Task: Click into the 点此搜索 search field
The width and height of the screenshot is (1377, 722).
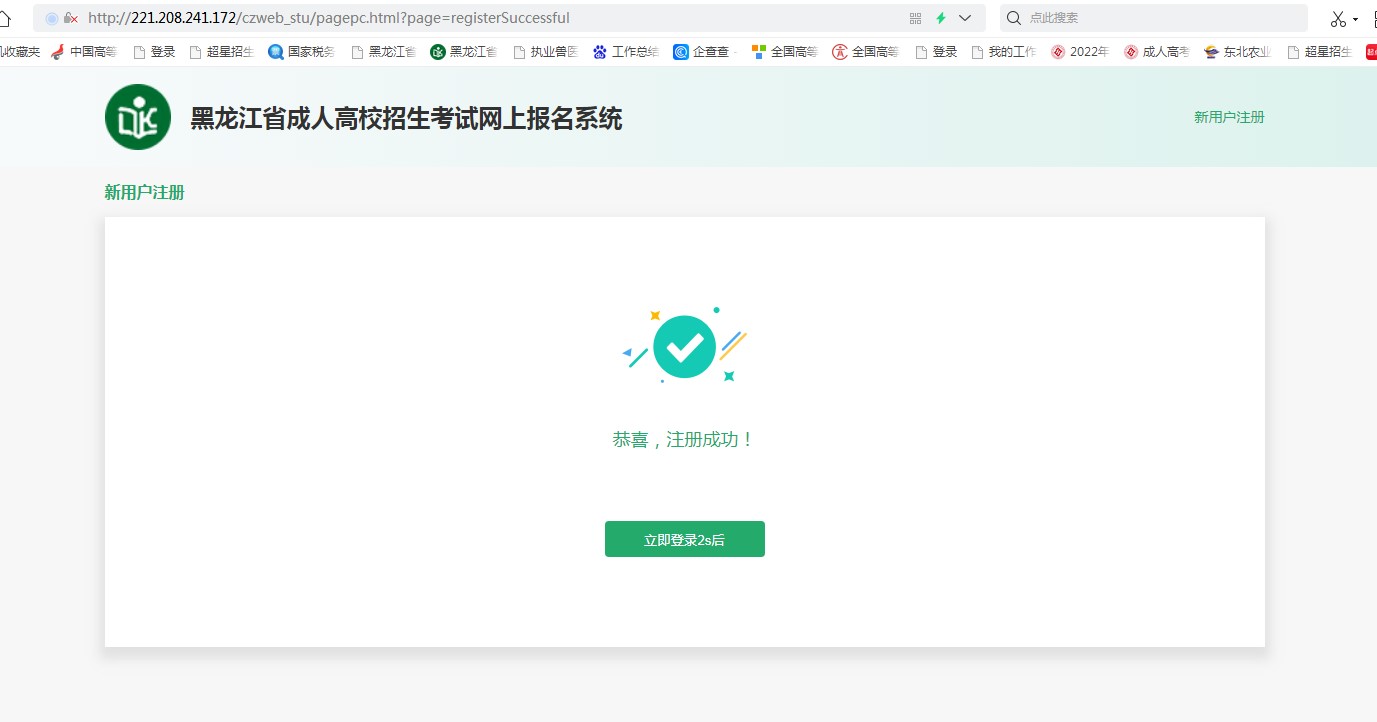Action: 1160,18
